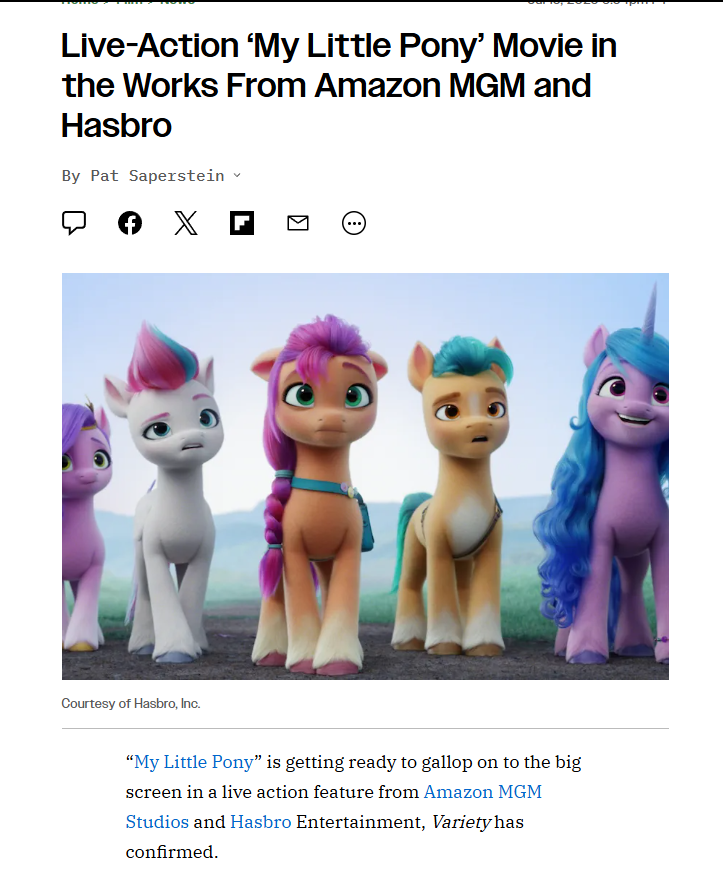The image size is (723, 886).
Task: Click the word 'Studios' in blue link
Action: [x=157, y=822]
